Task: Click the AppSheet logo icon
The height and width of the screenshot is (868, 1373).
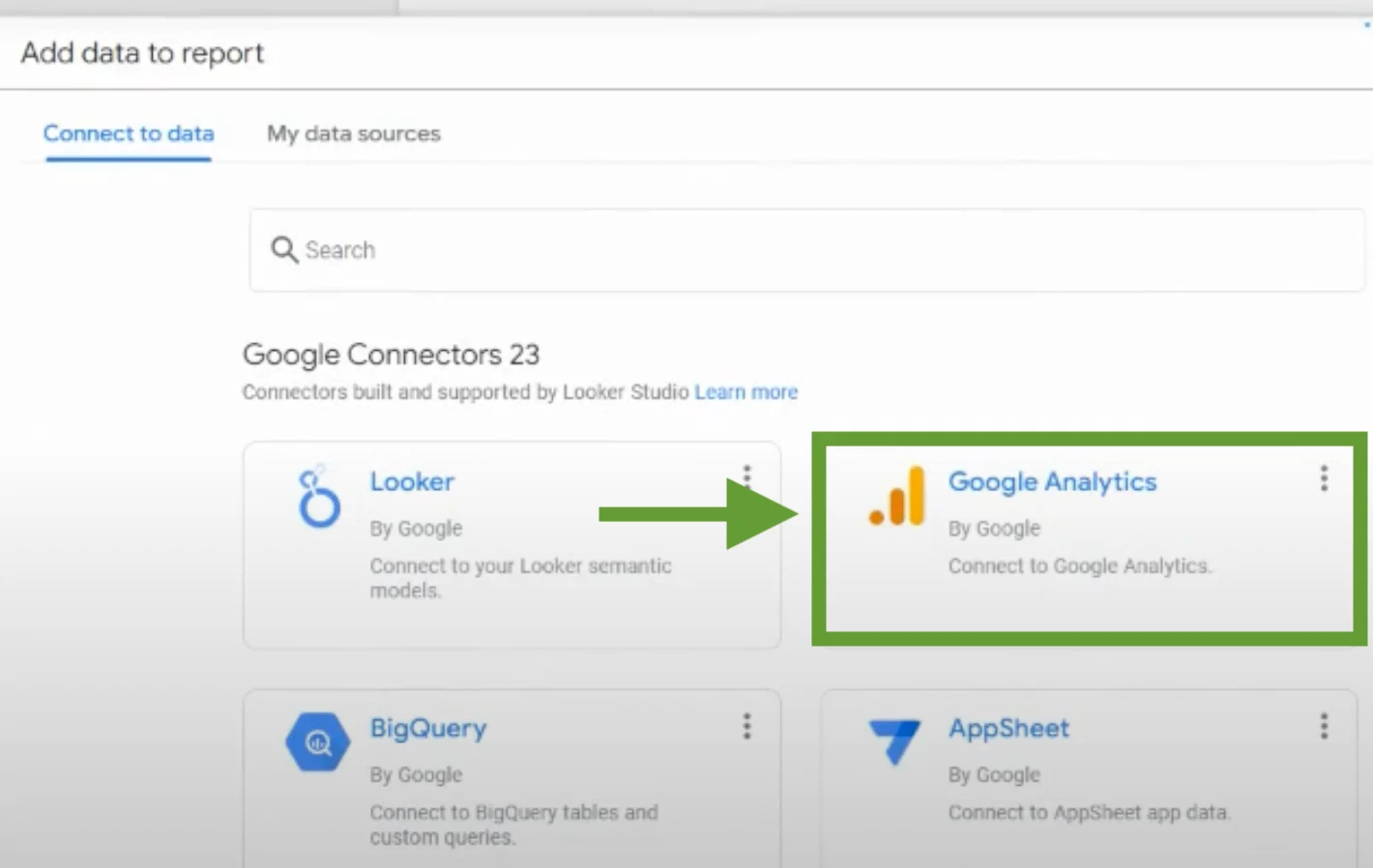Action: [894, 742]
